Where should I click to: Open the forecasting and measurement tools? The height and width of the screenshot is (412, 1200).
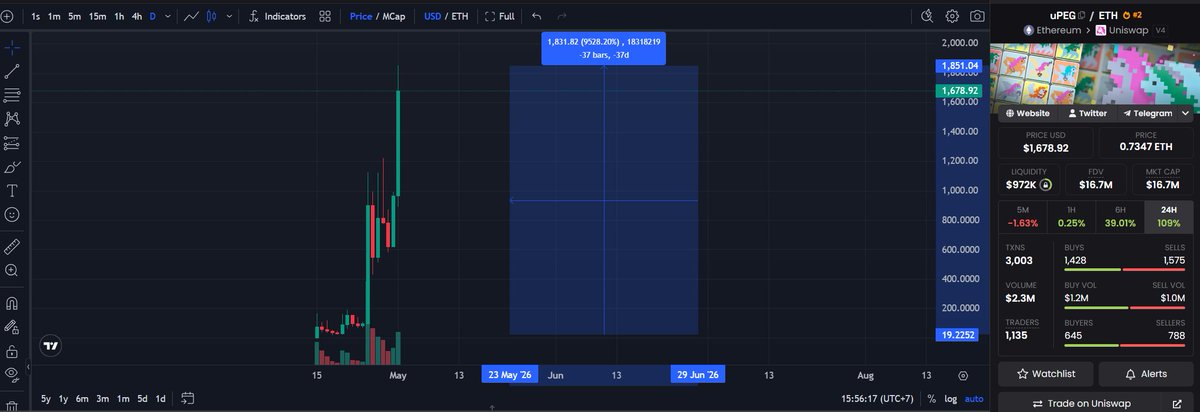(12, 143)
